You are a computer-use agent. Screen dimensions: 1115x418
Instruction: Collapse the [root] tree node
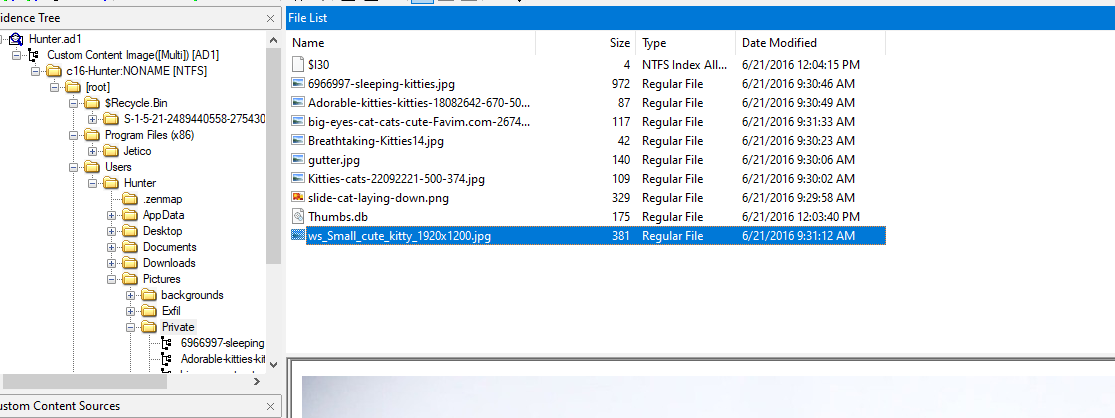coord(54,87)
